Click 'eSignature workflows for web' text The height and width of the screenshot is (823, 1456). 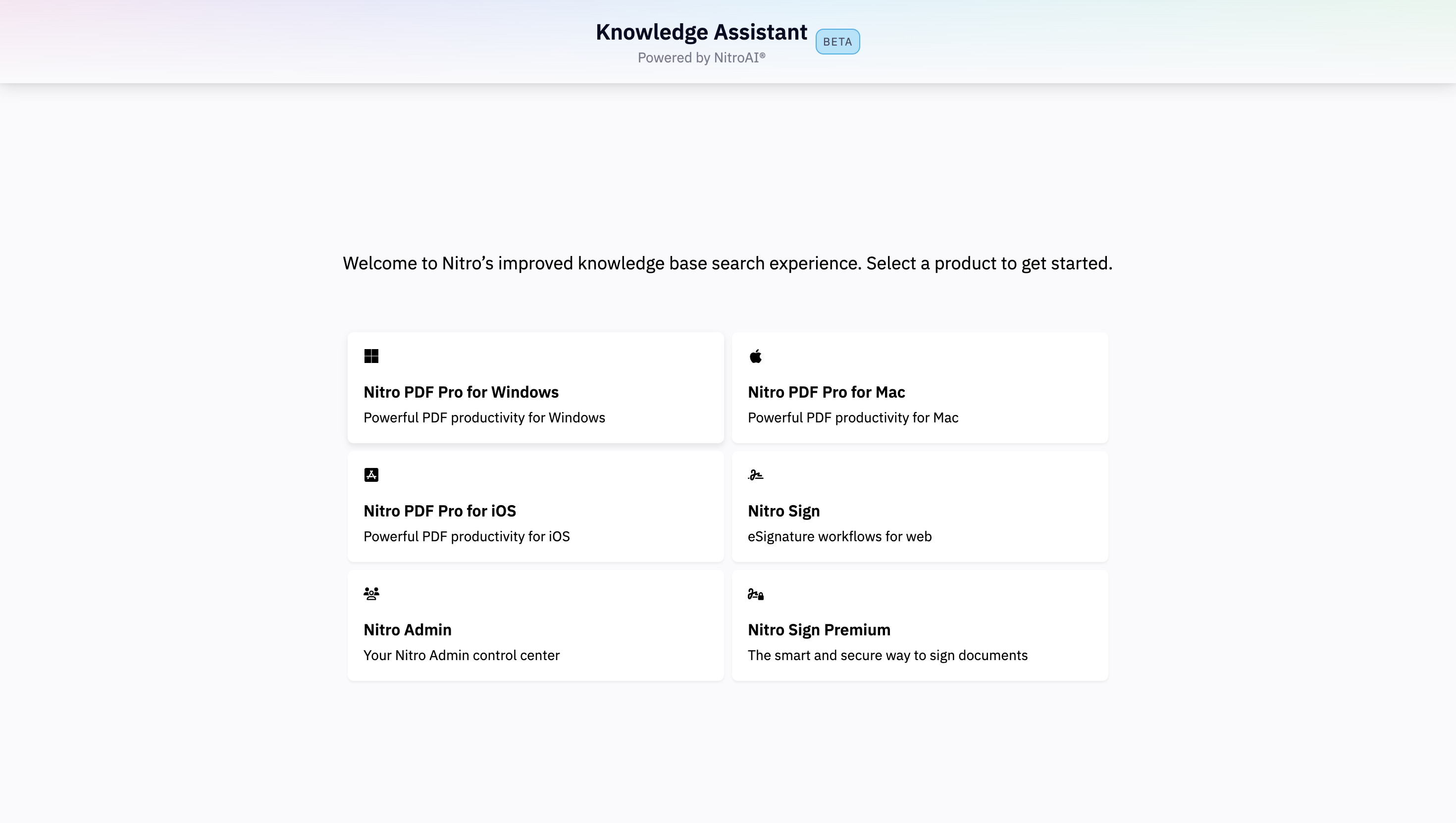[839, 536]
